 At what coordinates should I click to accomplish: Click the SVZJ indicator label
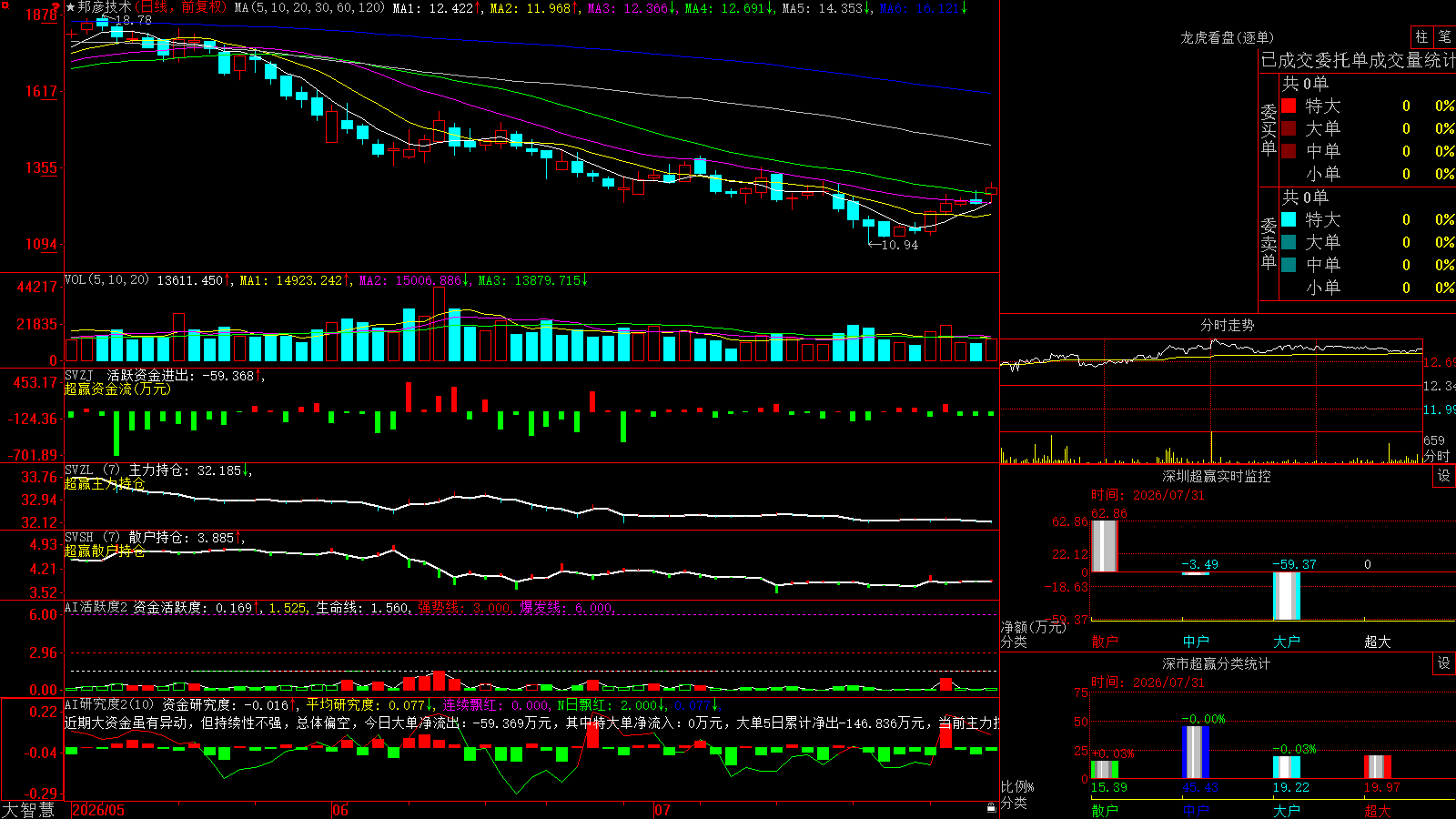[79, 375]
